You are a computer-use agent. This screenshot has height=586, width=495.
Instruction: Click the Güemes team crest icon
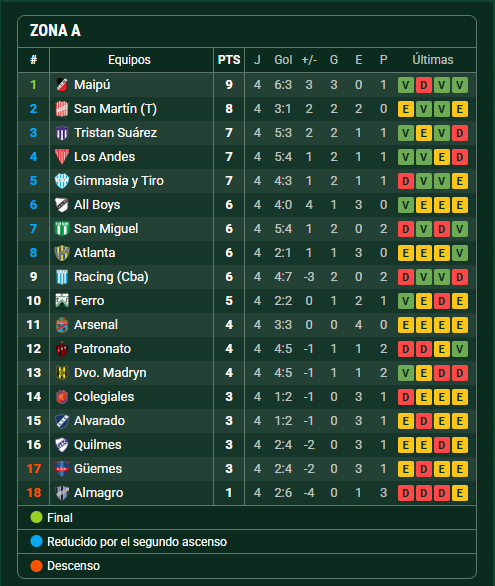62,469
